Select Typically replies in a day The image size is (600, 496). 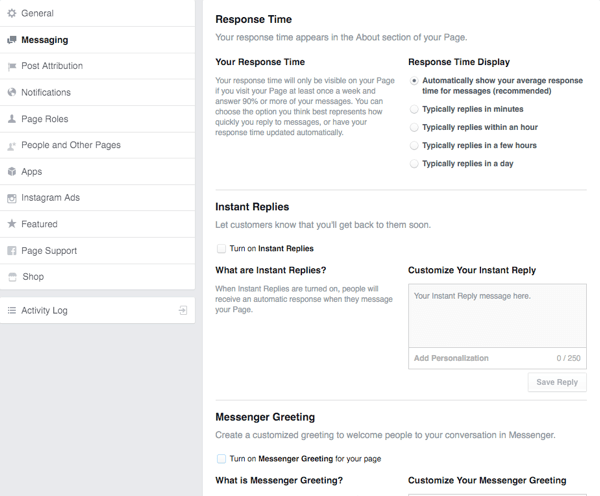pos(414,164)
